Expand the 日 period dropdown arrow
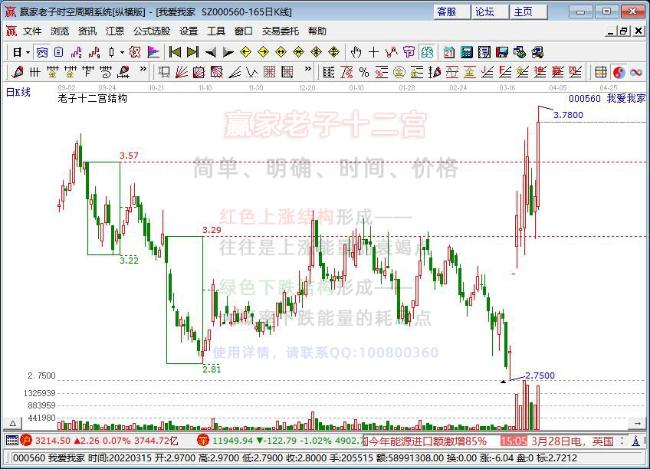This screenshot has width=650, height=469. 28,52
